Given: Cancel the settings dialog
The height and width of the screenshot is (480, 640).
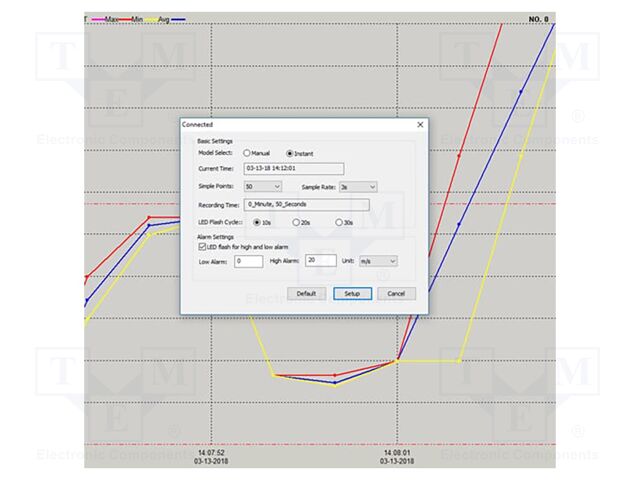Looking at the screenshot, I should point(396,294).
